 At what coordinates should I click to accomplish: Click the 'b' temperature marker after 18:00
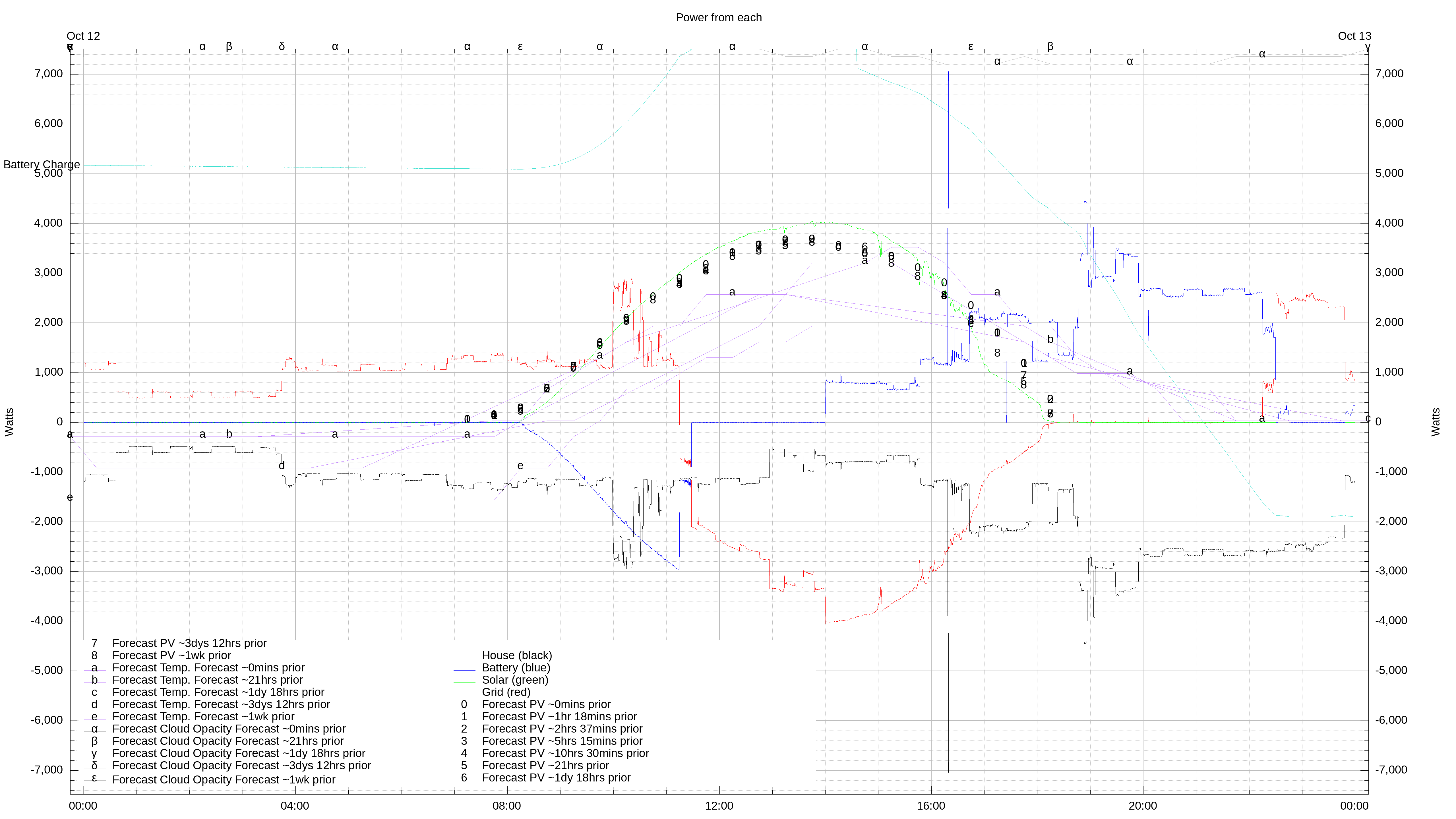1050,340
